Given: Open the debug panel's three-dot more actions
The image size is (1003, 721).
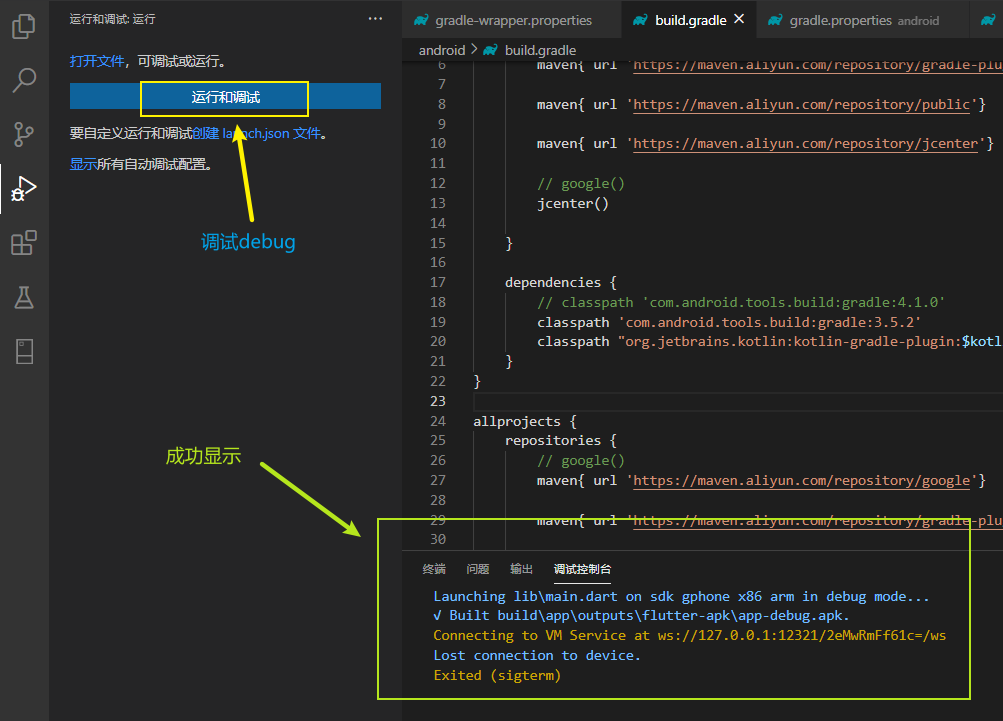Looking at the screenshot, I should tap(375, 19).
